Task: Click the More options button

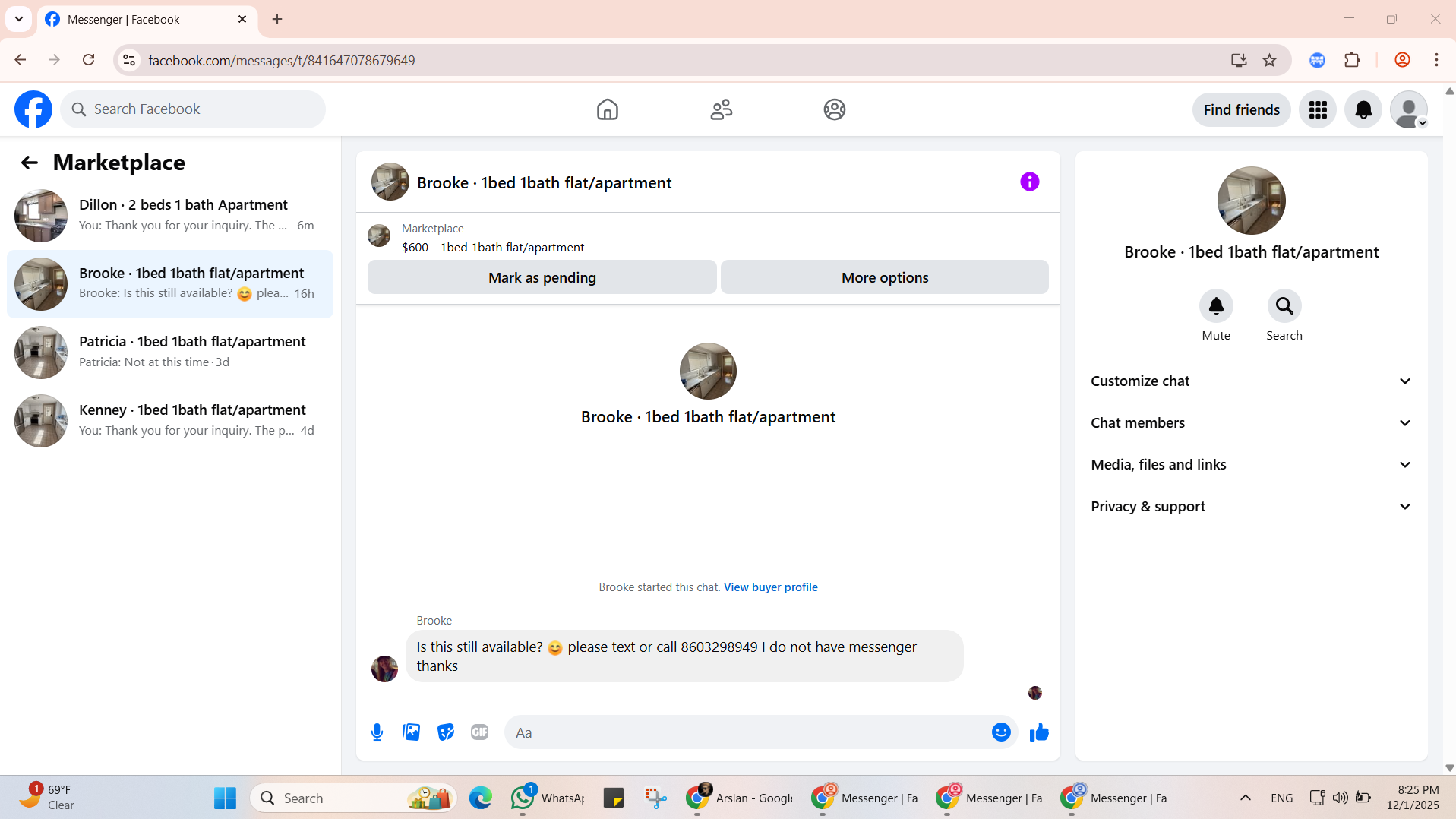Action: click(885, 277)
